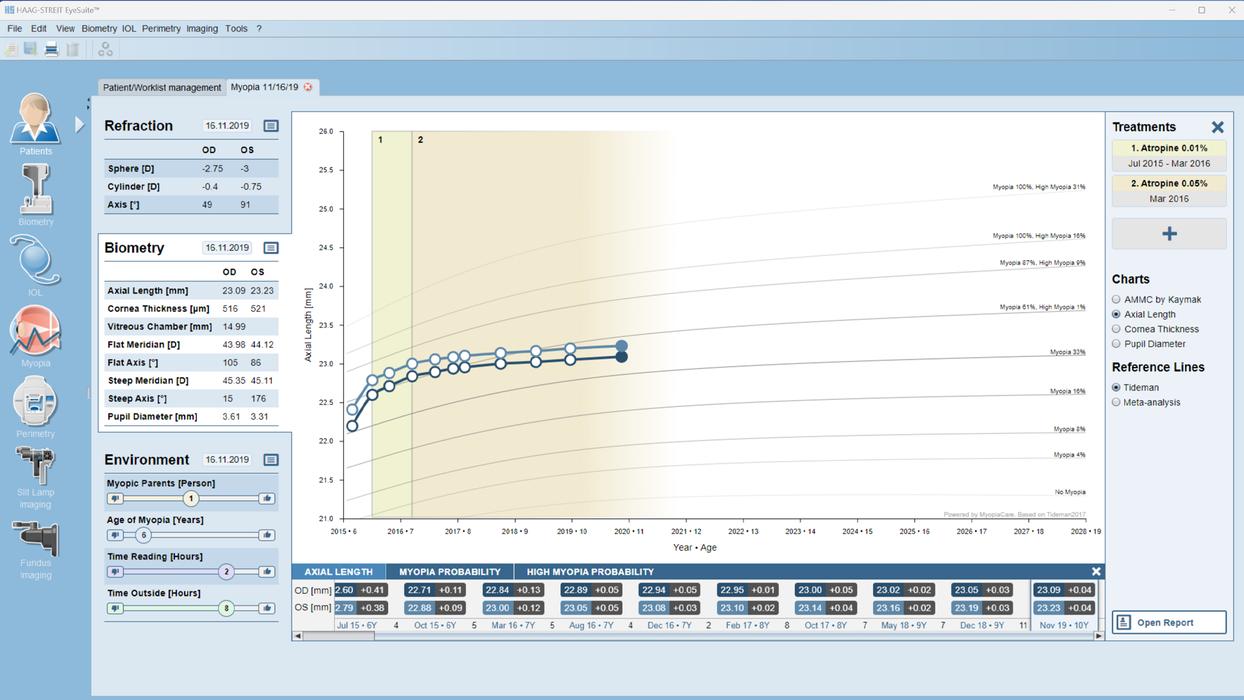Image resolution: width=1244 pixels, height=700 pixels.
Task: Expand Biometry panel details icon
Action: (x=271, y=248)
